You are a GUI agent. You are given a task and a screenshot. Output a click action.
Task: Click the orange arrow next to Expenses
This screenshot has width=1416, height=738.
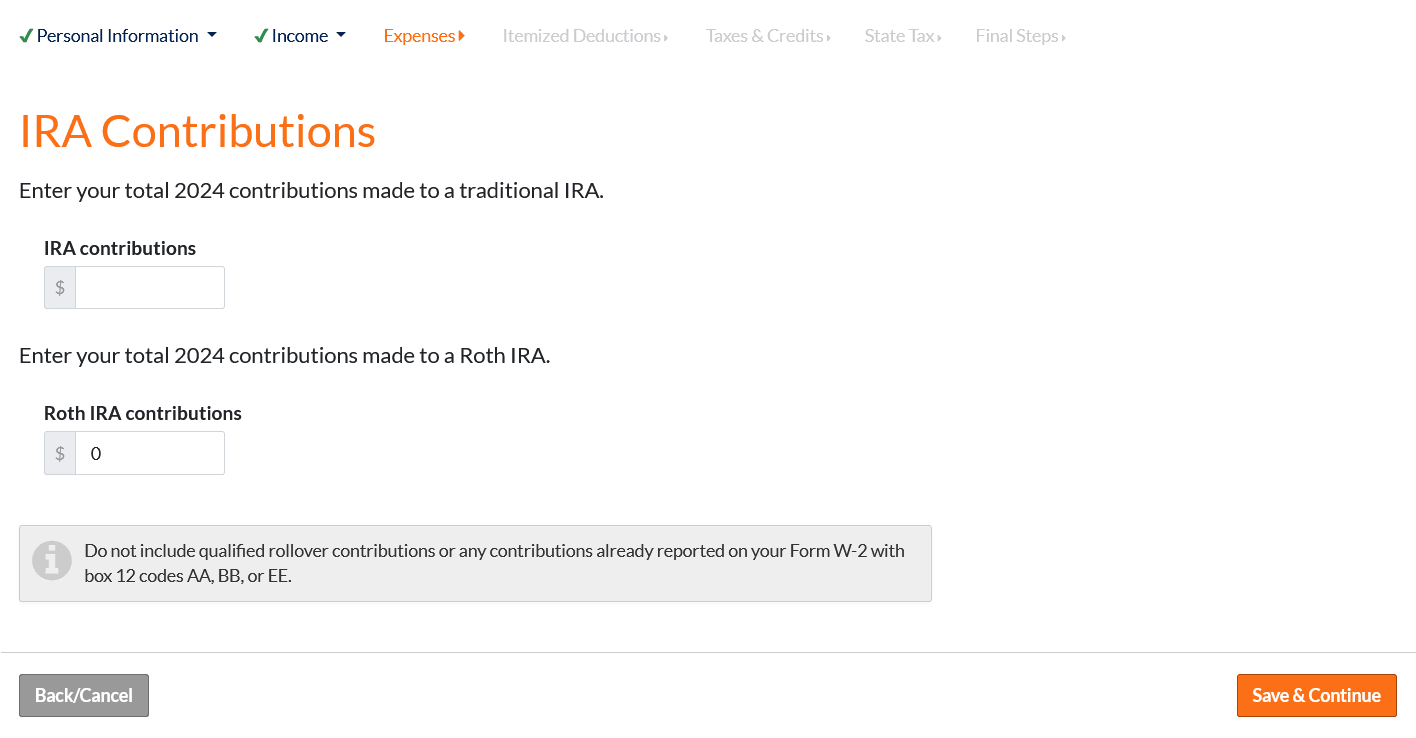pyautogui.click(x=462, y=36)
